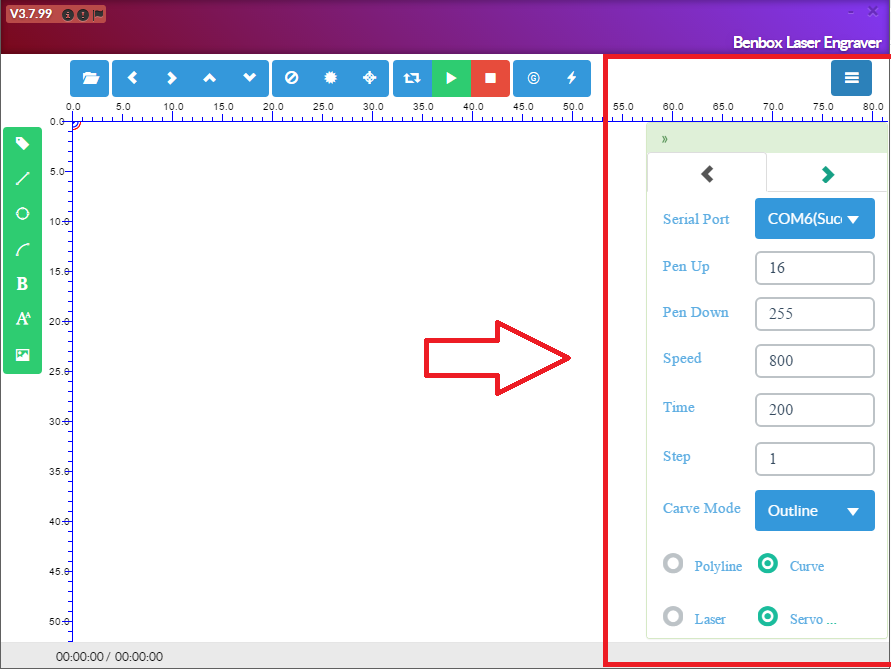Select the insert image tool
This screenshot has width=891, height=669.
click(22, 355)
